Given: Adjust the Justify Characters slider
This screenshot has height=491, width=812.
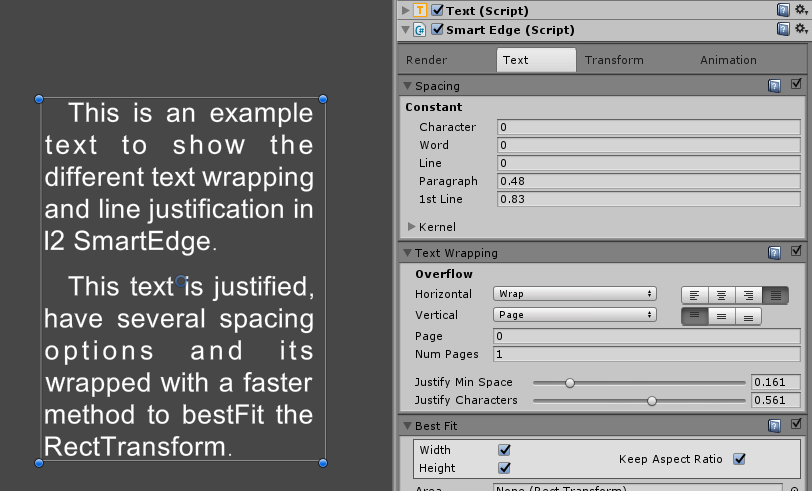Looking at the screenshot, I should coord(652,400).
